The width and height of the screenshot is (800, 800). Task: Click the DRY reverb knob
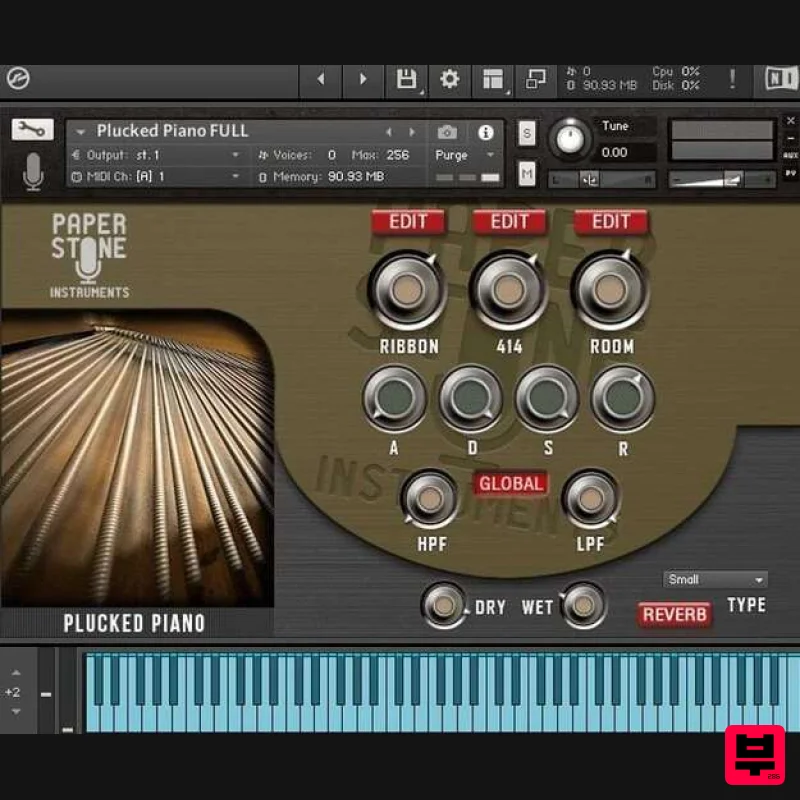443,606
